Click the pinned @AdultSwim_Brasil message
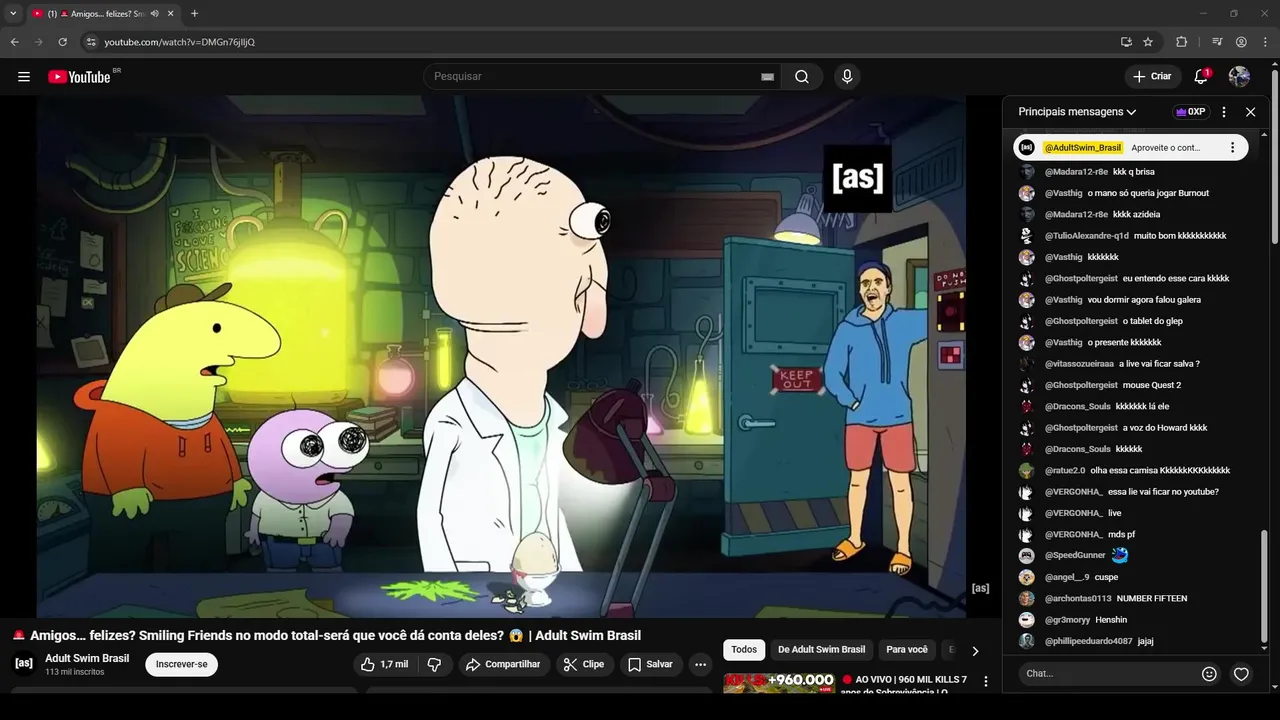1280x720 pixels. coord(1130,147)
